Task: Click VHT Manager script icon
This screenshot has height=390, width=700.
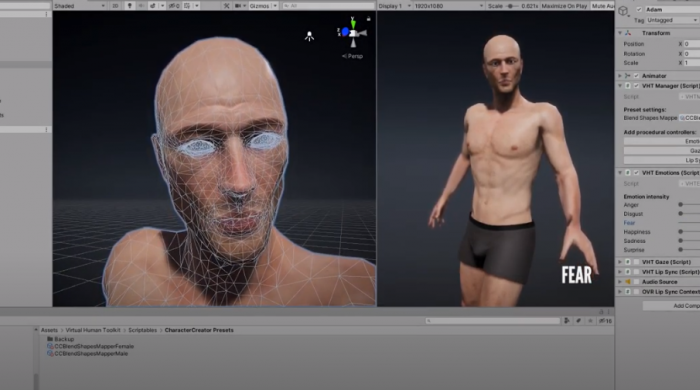Action: (628, 86)
